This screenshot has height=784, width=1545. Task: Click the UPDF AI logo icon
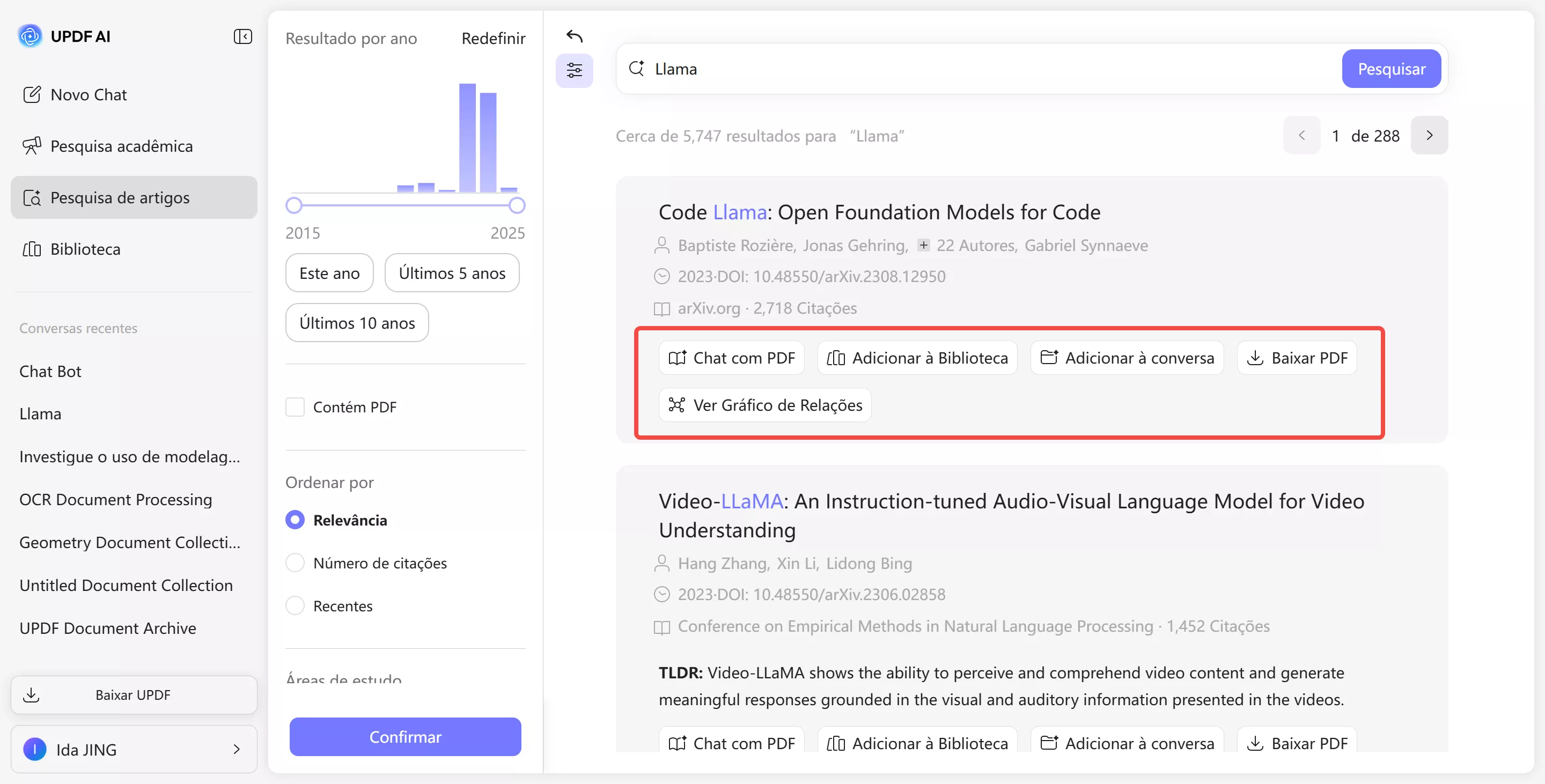30,36
